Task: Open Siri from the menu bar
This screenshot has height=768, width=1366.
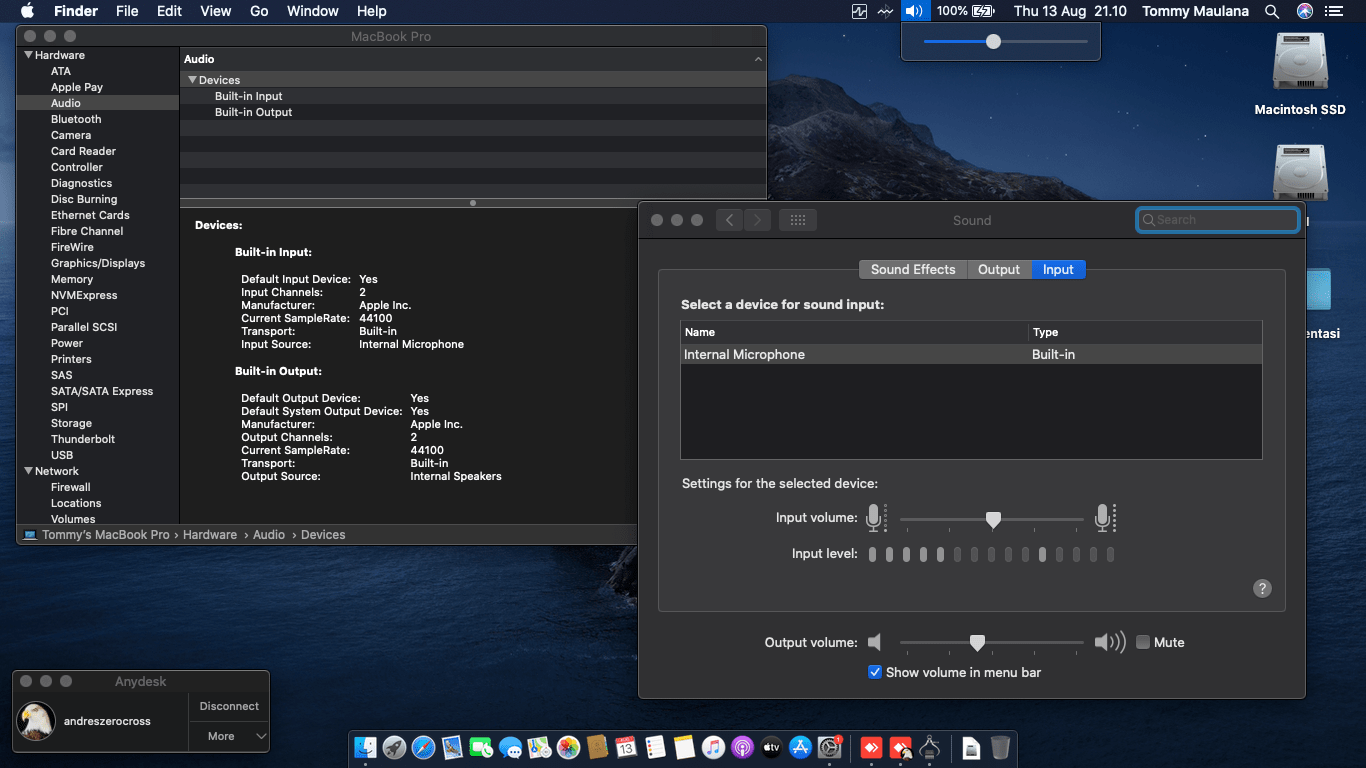Action: (1305, 11)
